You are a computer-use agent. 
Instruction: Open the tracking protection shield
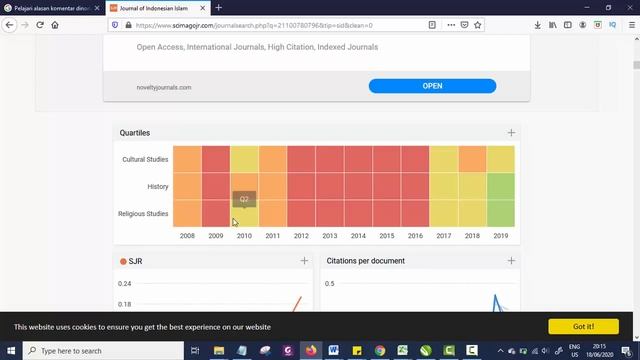coord(115,25)
